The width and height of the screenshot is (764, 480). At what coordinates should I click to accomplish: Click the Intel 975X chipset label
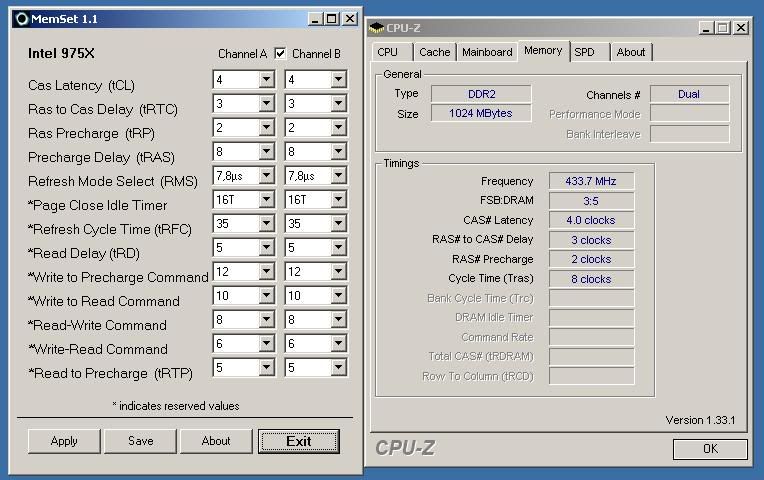[x=61, y=53]
